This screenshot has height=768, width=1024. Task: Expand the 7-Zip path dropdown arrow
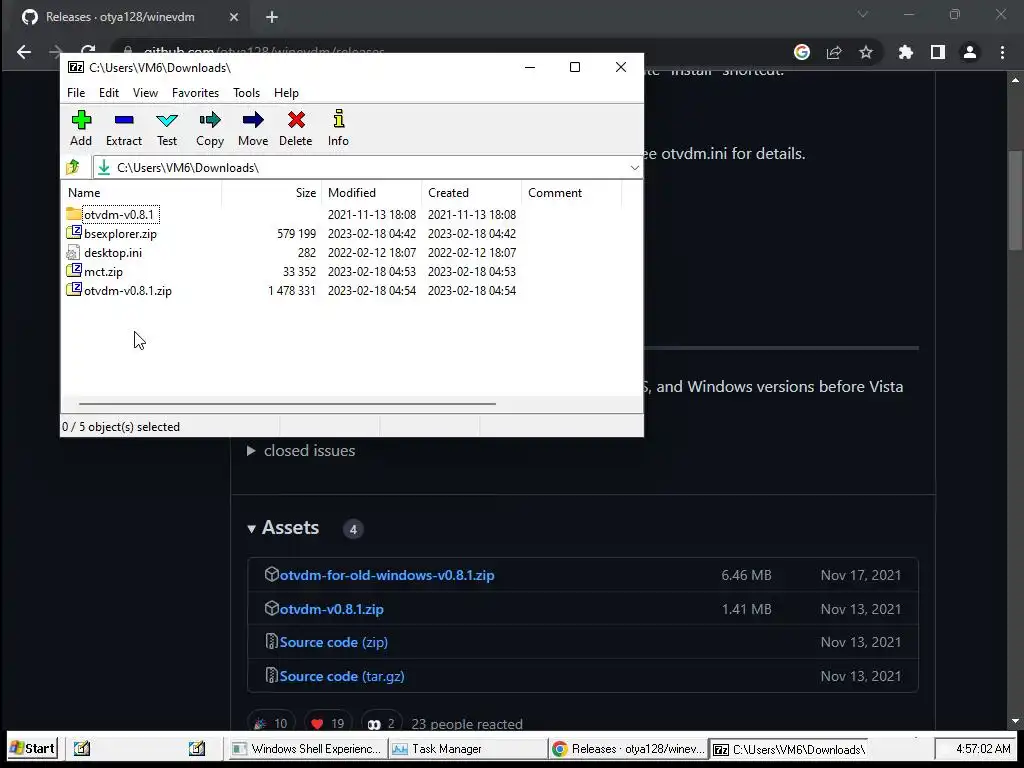click(634, 168)
